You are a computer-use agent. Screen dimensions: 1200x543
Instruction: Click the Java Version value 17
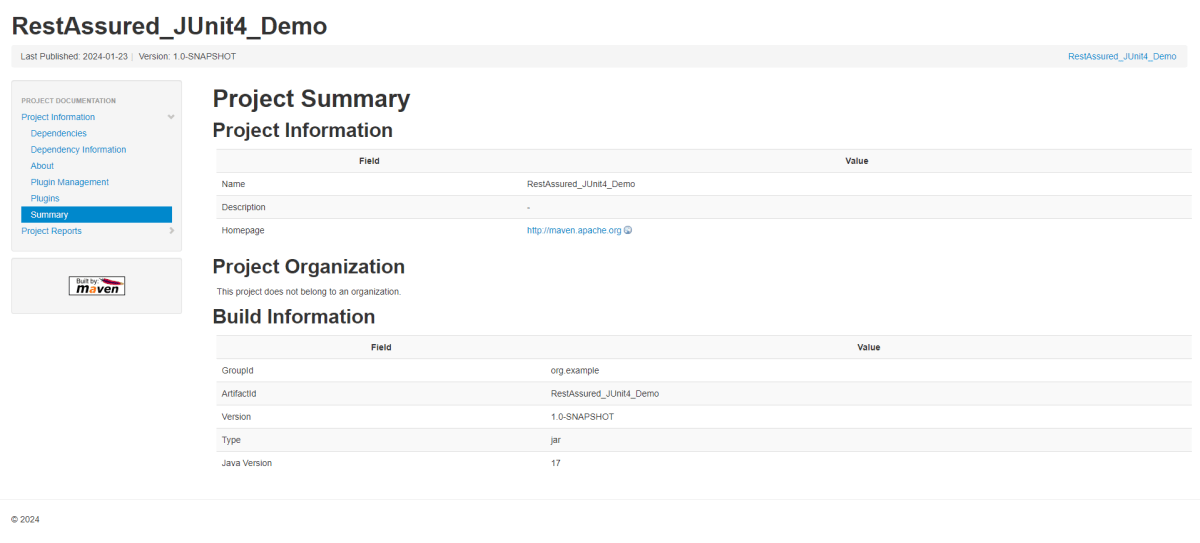pyautogui.click(x=556, y=463)
